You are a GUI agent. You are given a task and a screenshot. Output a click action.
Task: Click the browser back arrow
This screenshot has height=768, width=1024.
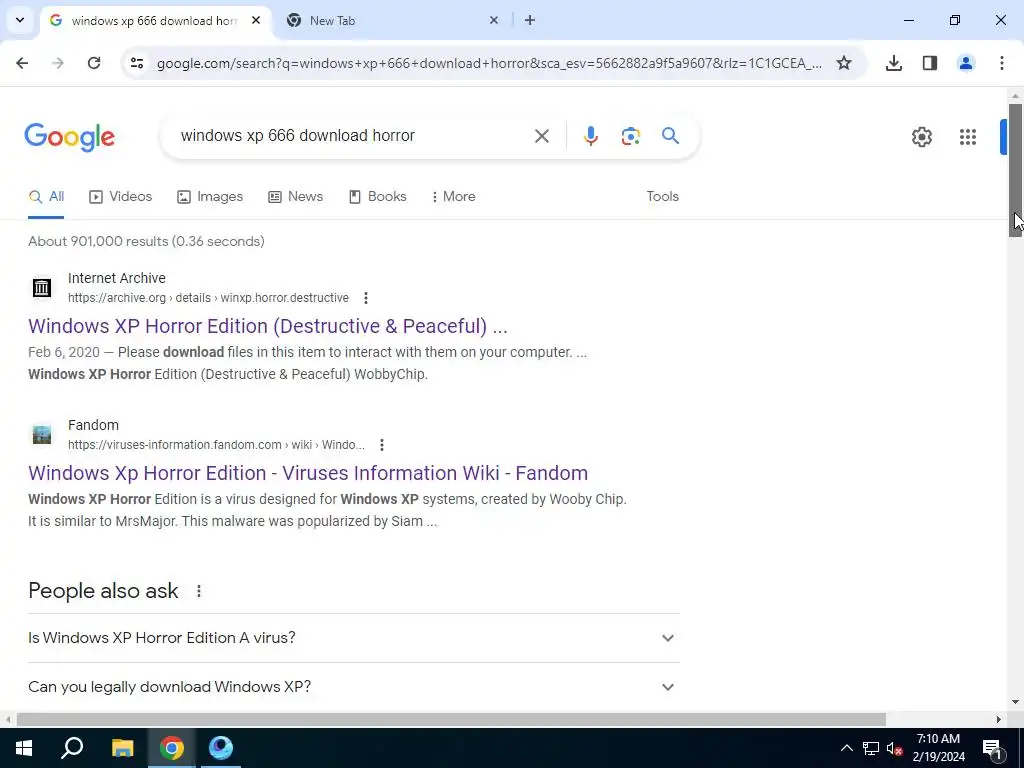click(x=22, y=63)
